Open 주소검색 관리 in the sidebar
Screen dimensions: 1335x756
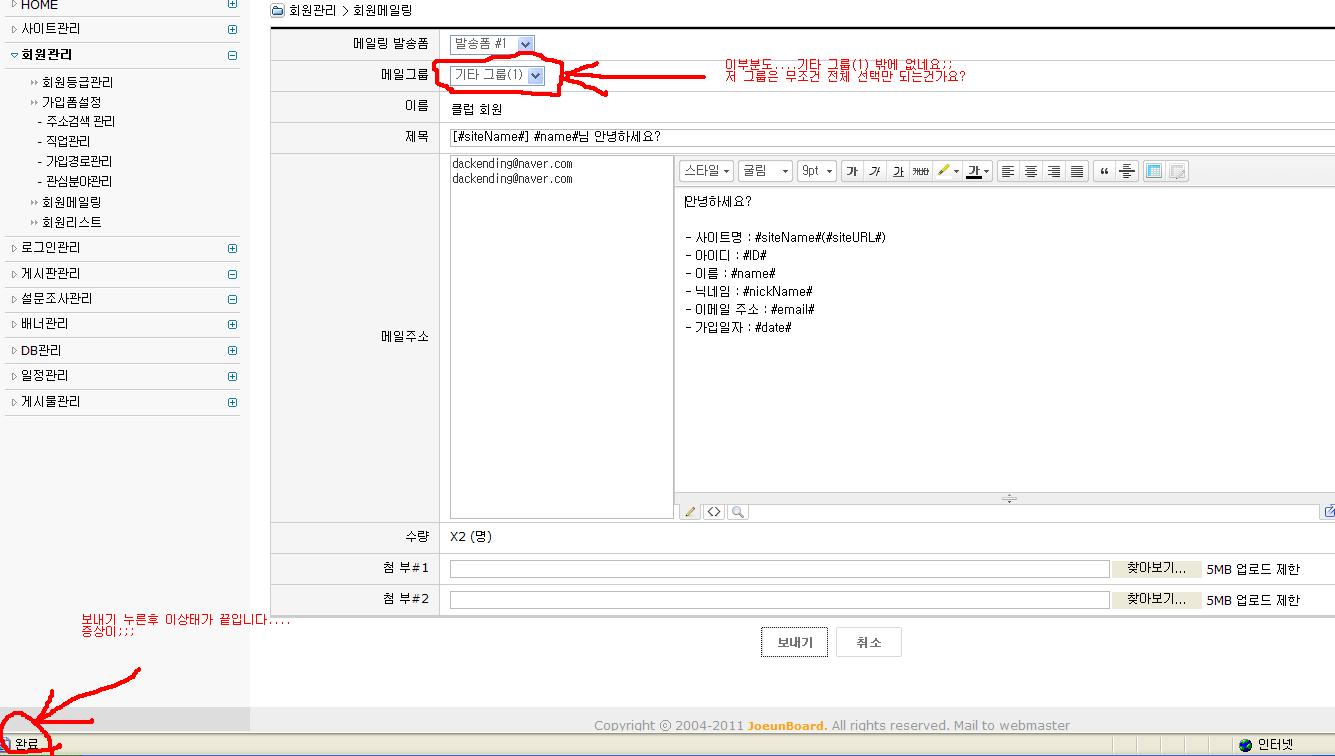click(80, 121)
